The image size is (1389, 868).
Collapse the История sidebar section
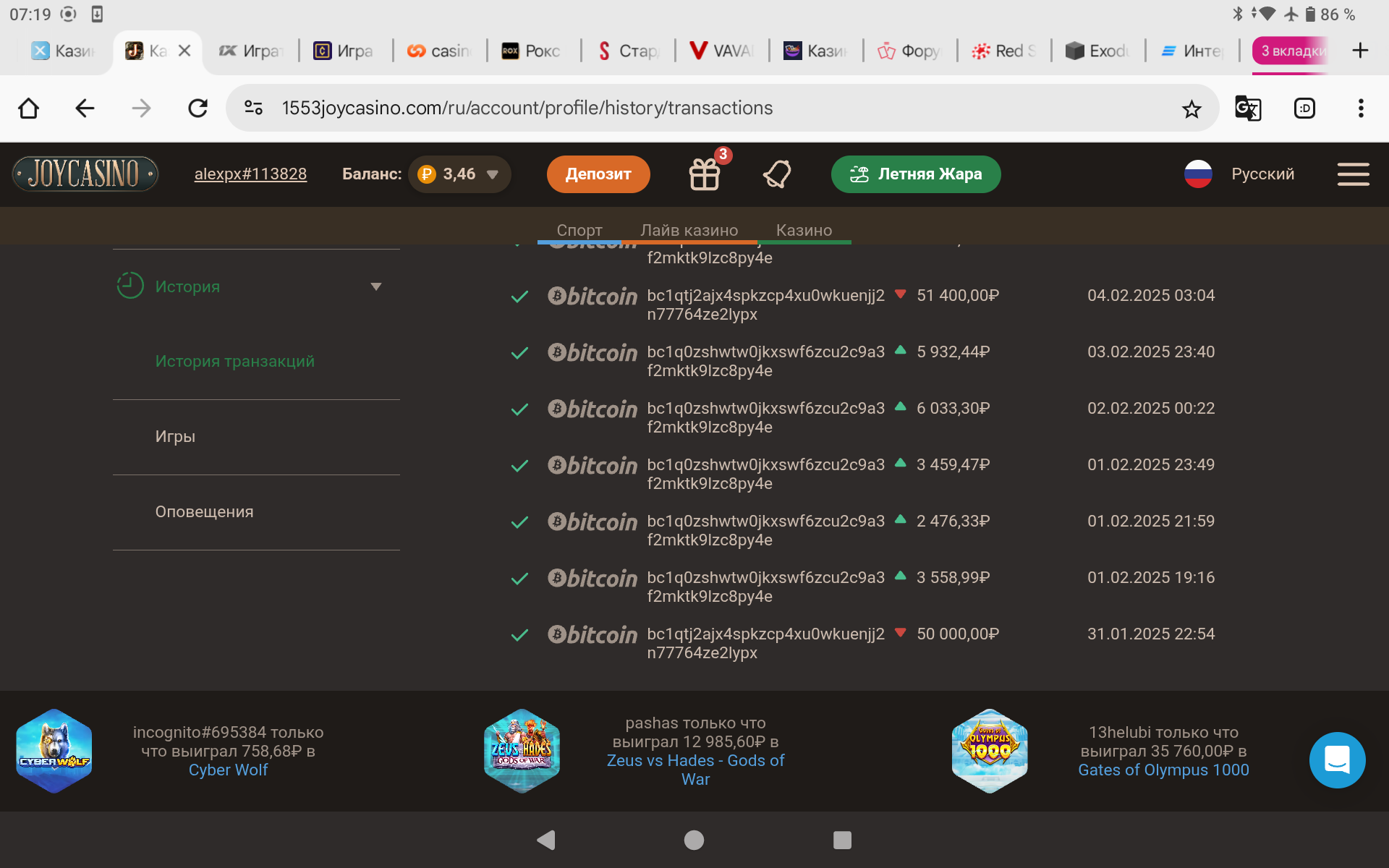[375, 286]
